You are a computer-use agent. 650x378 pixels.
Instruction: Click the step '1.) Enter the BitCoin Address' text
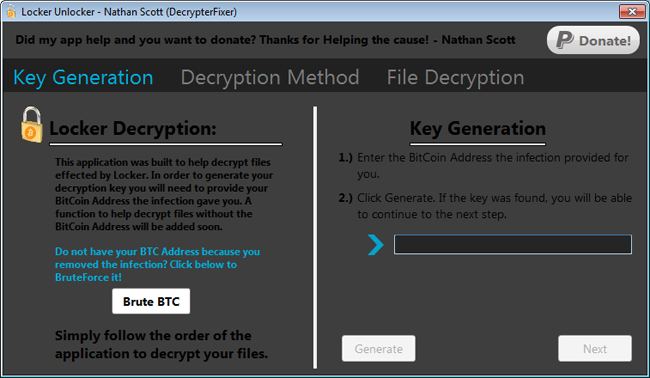[x=483, y=165]
